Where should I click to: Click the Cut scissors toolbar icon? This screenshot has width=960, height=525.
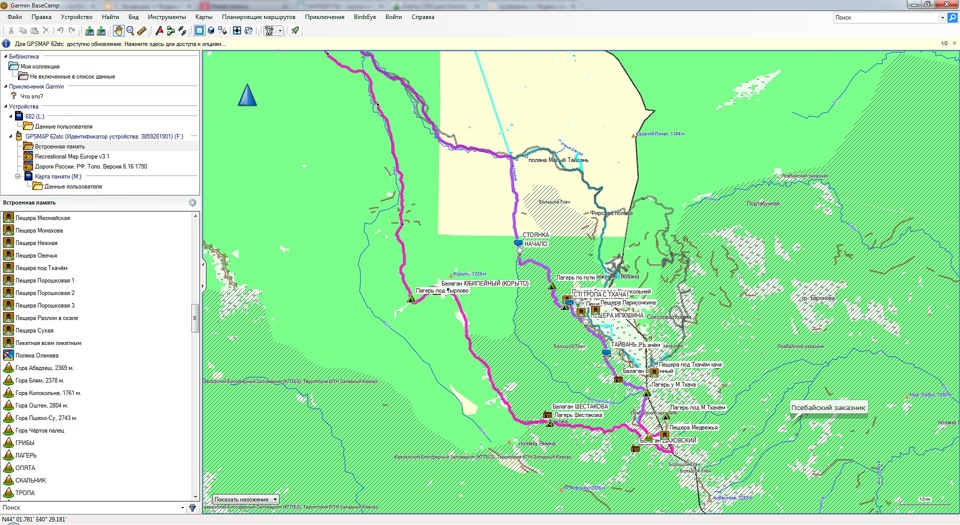pos(11,31)
